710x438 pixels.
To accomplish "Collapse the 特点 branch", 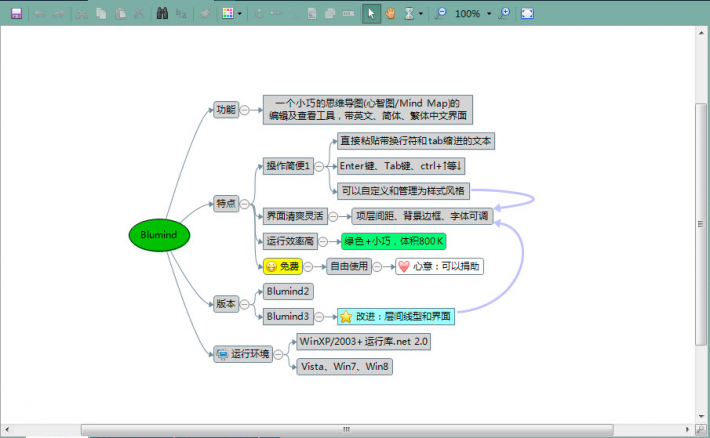I will pyautogui.click(x=245, y=204).
